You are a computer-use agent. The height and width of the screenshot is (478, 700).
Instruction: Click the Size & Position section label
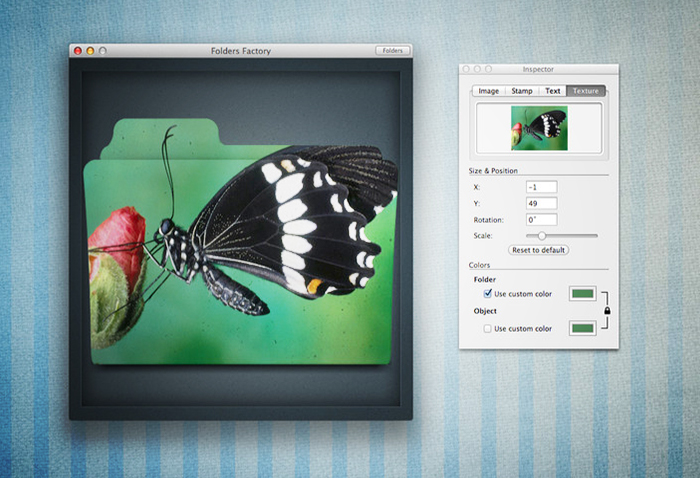pos(493,170)
